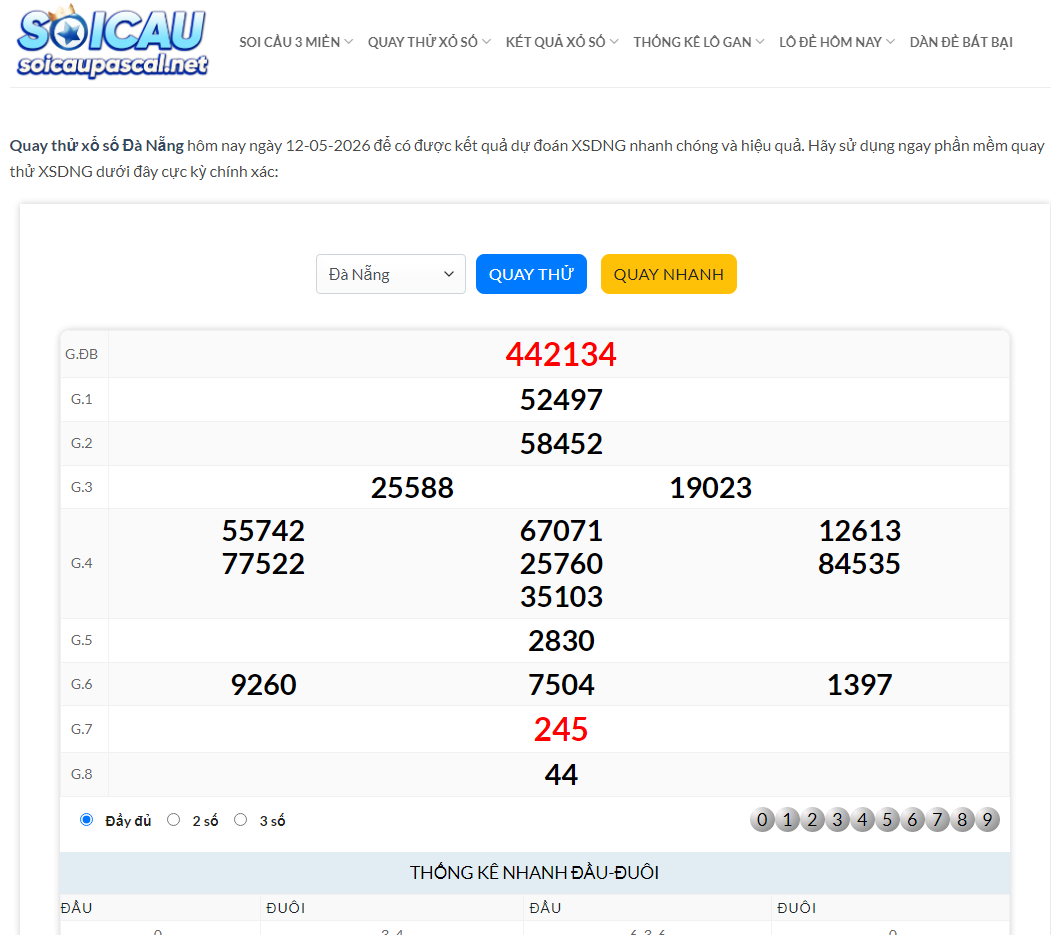Select the 2 số radio option

(x=174, y=820)
